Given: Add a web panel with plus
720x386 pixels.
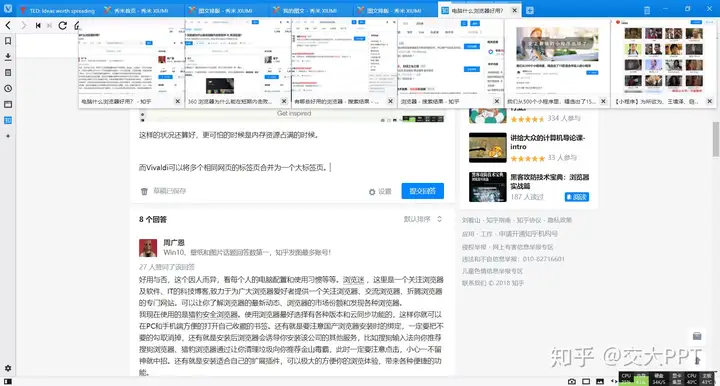Looking at the screenshot, I should click(x=8, y=136).
